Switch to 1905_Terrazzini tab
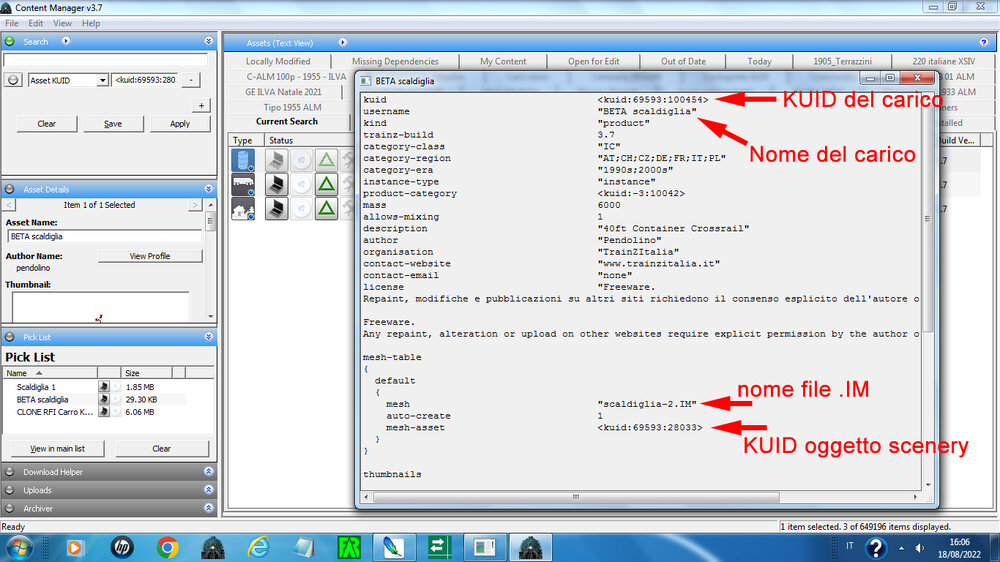The width and height of the screenshot is (1000, 562). point(842,61)
